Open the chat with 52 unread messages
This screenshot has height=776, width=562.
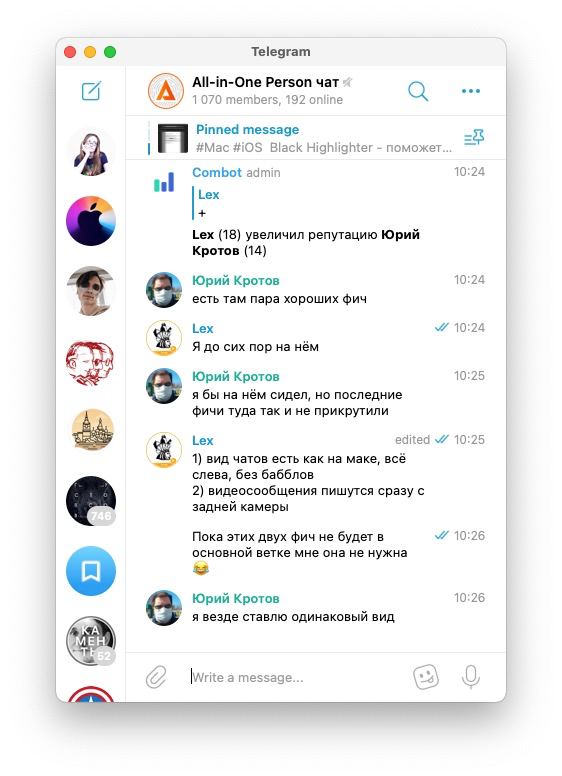tap(91, 641)
